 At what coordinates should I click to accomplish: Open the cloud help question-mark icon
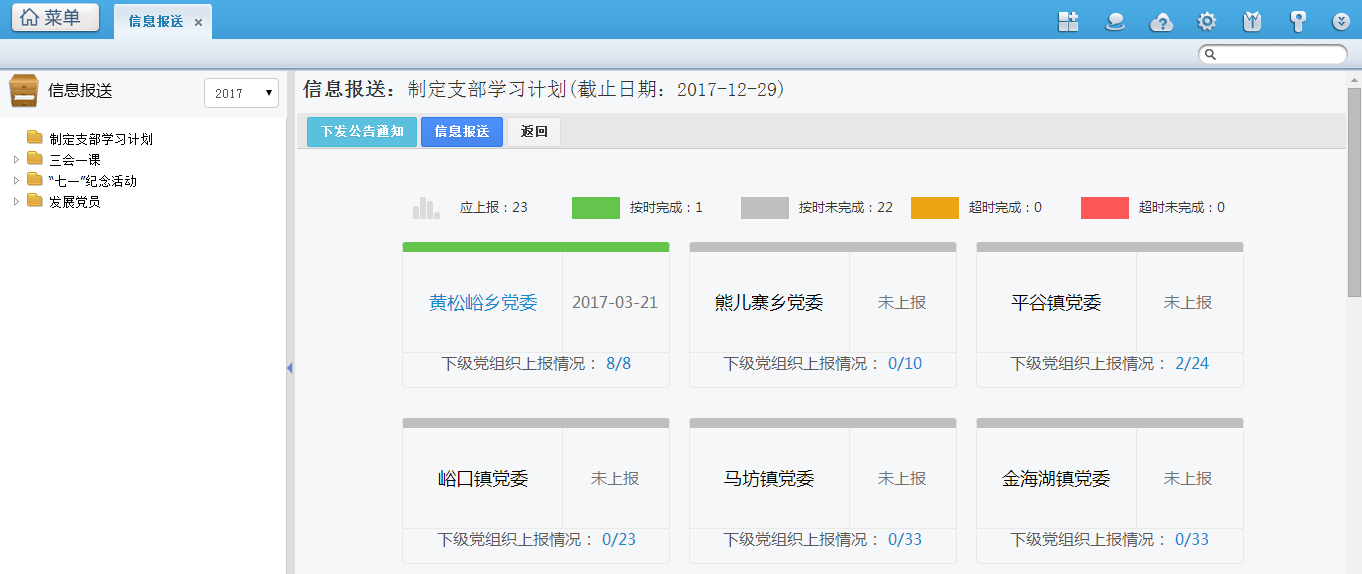pos(1161,22)
